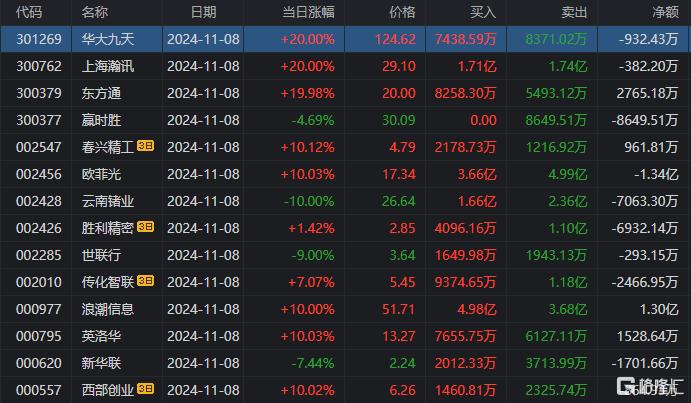Click the +19.98% change for 东方通

pyautogui.click(x=308, y=93)
